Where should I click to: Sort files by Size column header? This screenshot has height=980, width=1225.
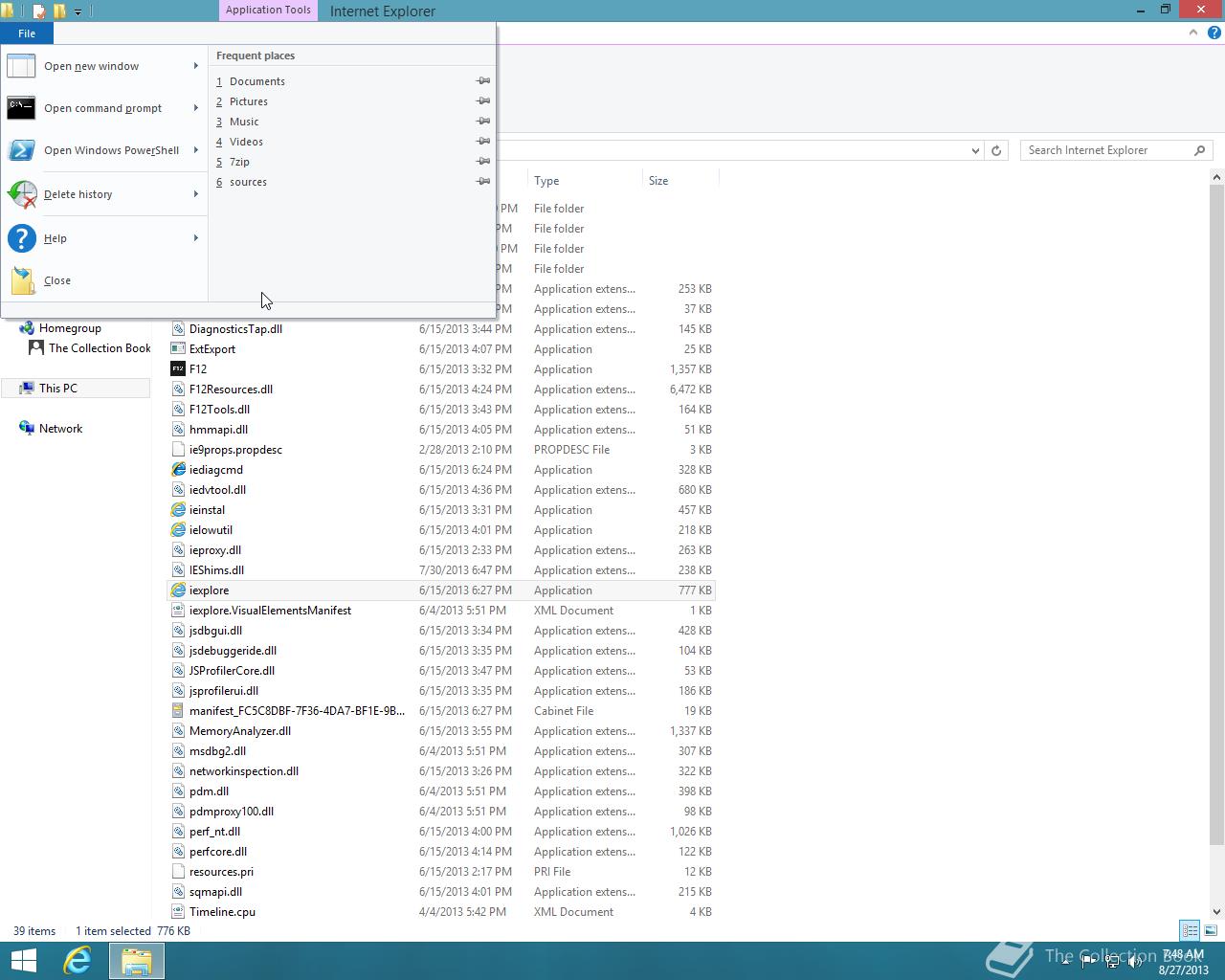point(679,180)
